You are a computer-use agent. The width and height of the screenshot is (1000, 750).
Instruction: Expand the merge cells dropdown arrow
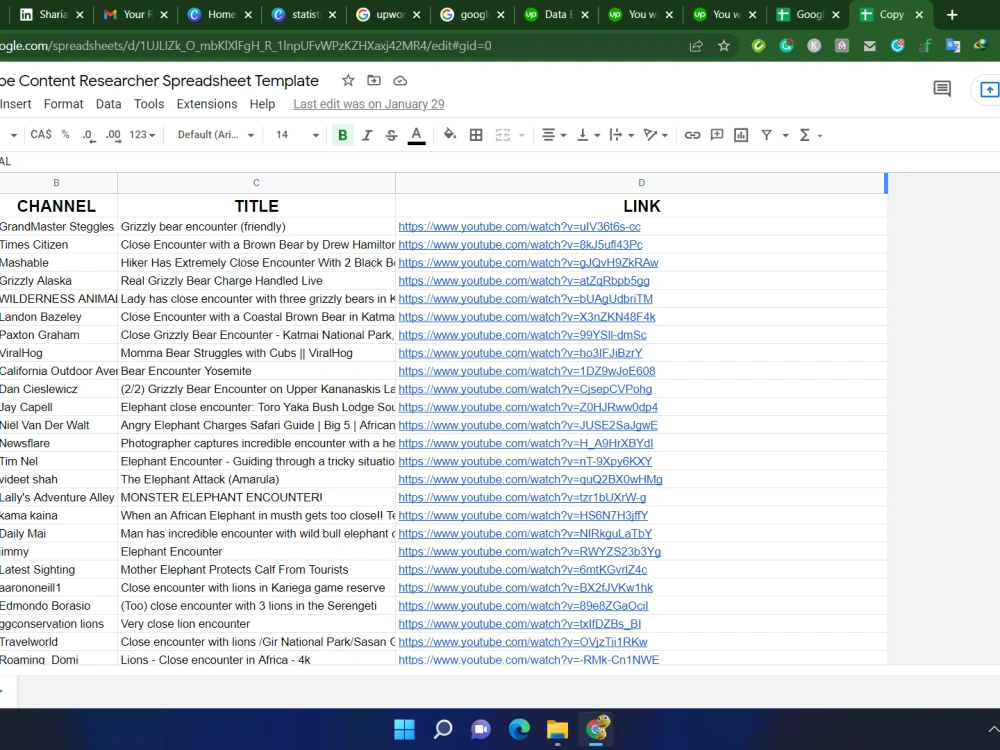click(522, 135)
